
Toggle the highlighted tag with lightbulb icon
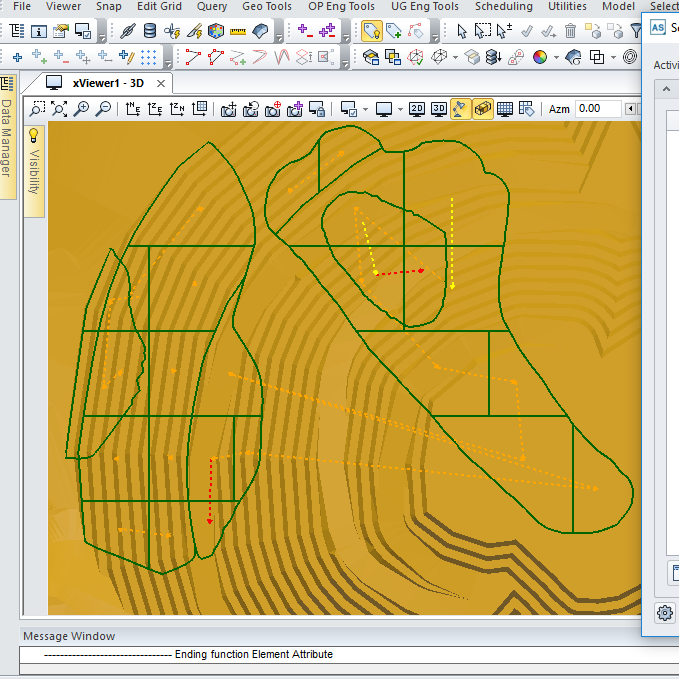pyautogui.click(x=372, y=31)
